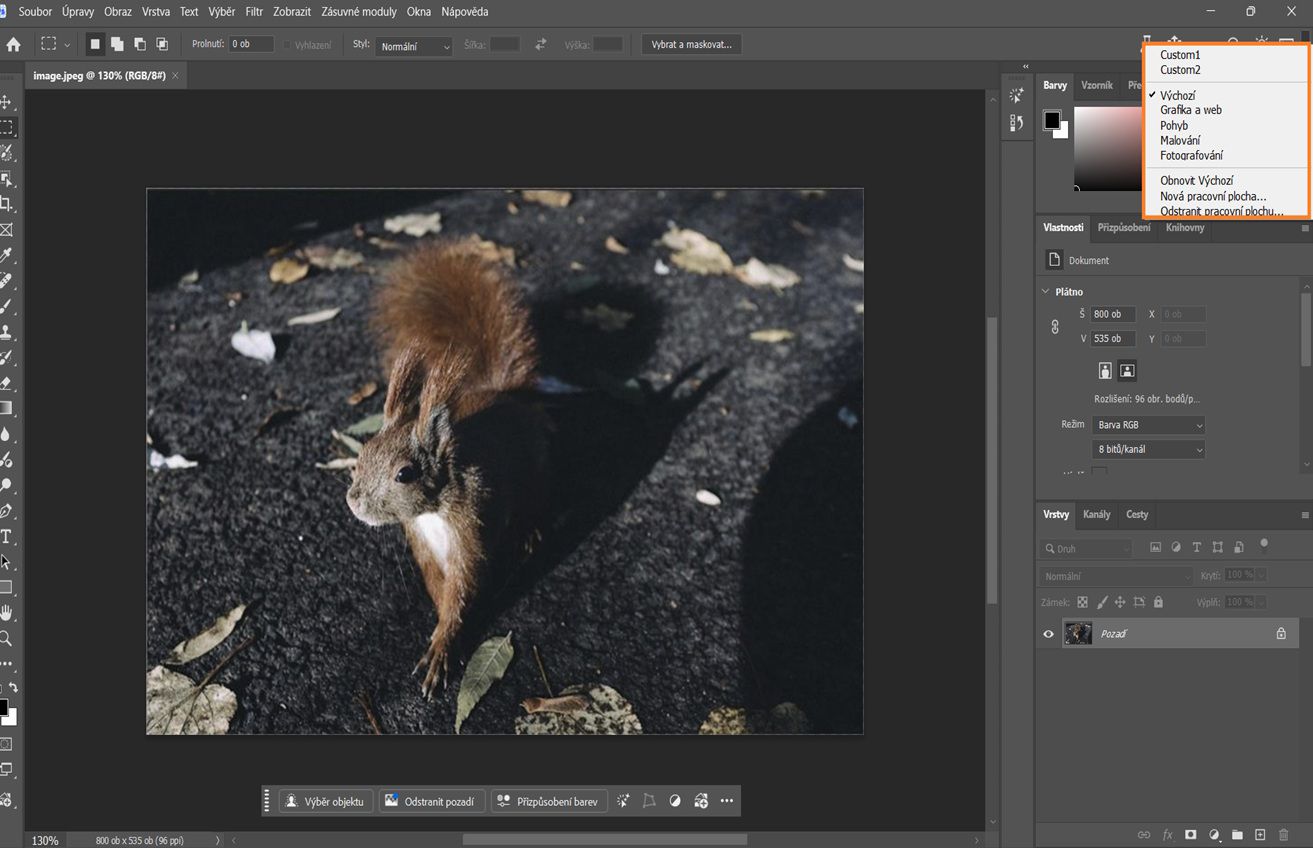The width and height of the screenshot is (1313, 848).
Task: Click the trash icon to delete layer
Action: [x=1284, y=834]
